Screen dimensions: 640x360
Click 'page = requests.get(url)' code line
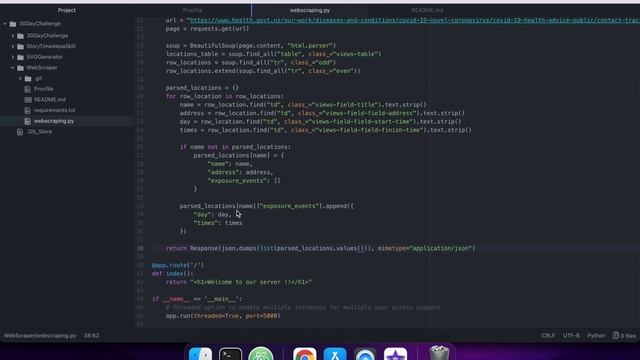tap(207, 29)
